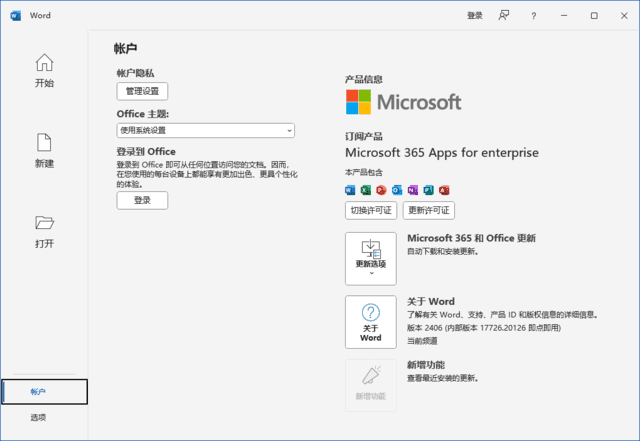640x441 pixels.
Task: Click the PowerPoint icon in product list
Action: 382,189
